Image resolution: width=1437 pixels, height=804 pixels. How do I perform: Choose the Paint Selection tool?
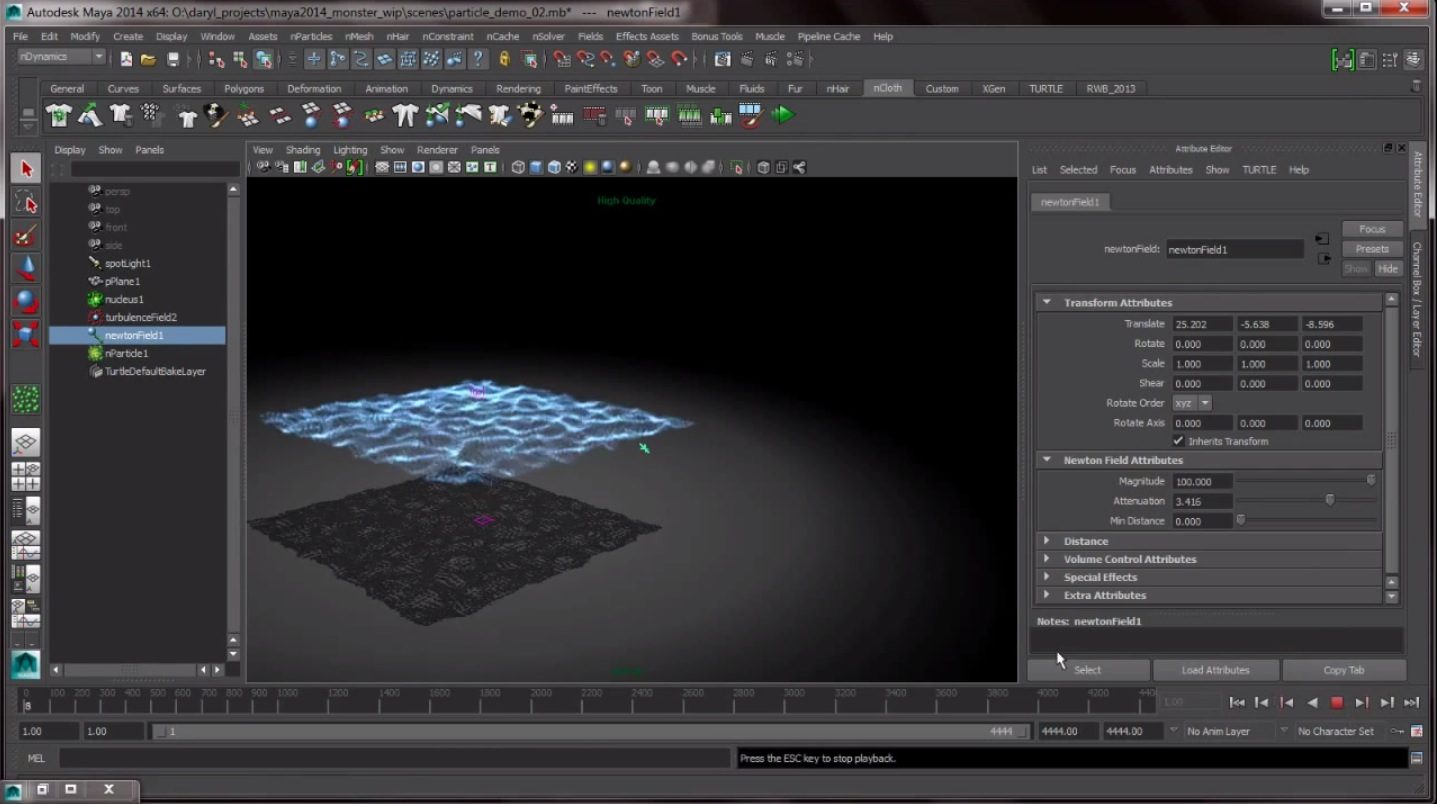tap(26, 235)
